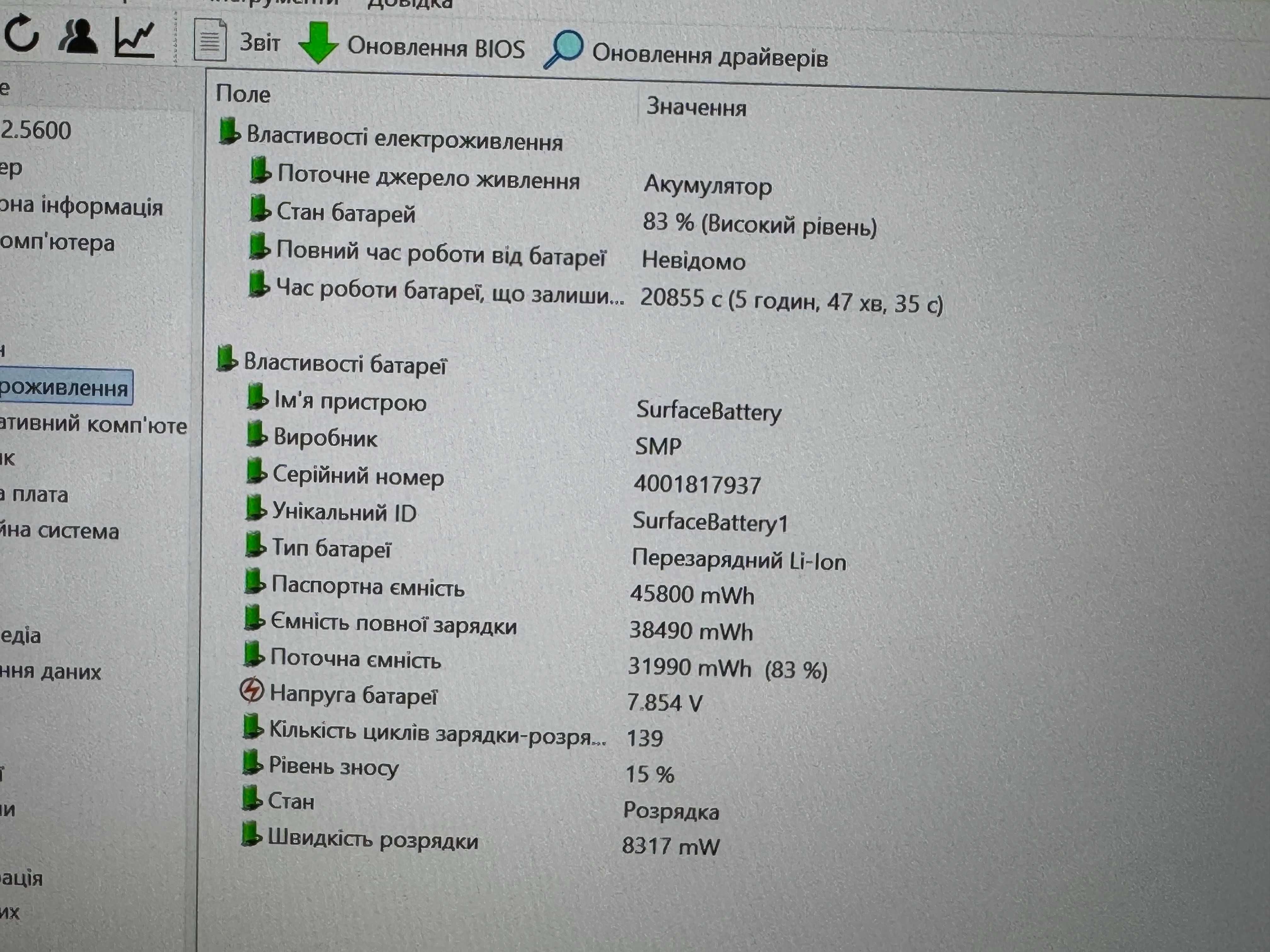Select the Ім'я пристрою row label
Viewport: 1270px width, 952px height.
pyautogui.click(x=350, y=401)
